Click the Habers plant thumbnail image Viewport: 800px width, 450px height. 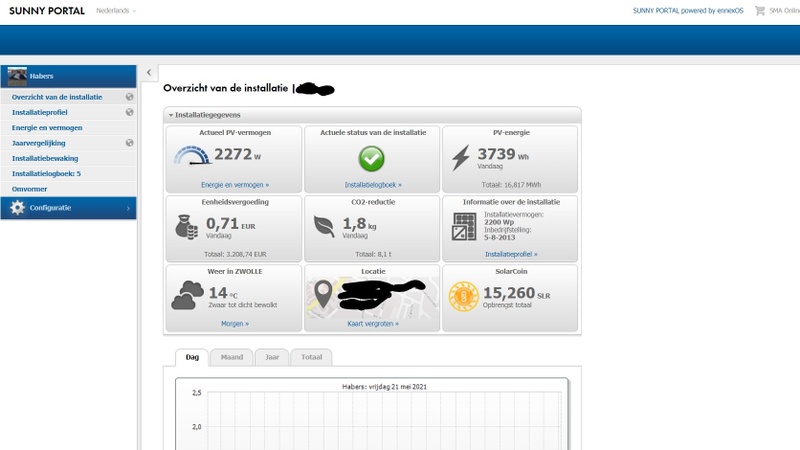pyautogui.click(x=17, y=76)
